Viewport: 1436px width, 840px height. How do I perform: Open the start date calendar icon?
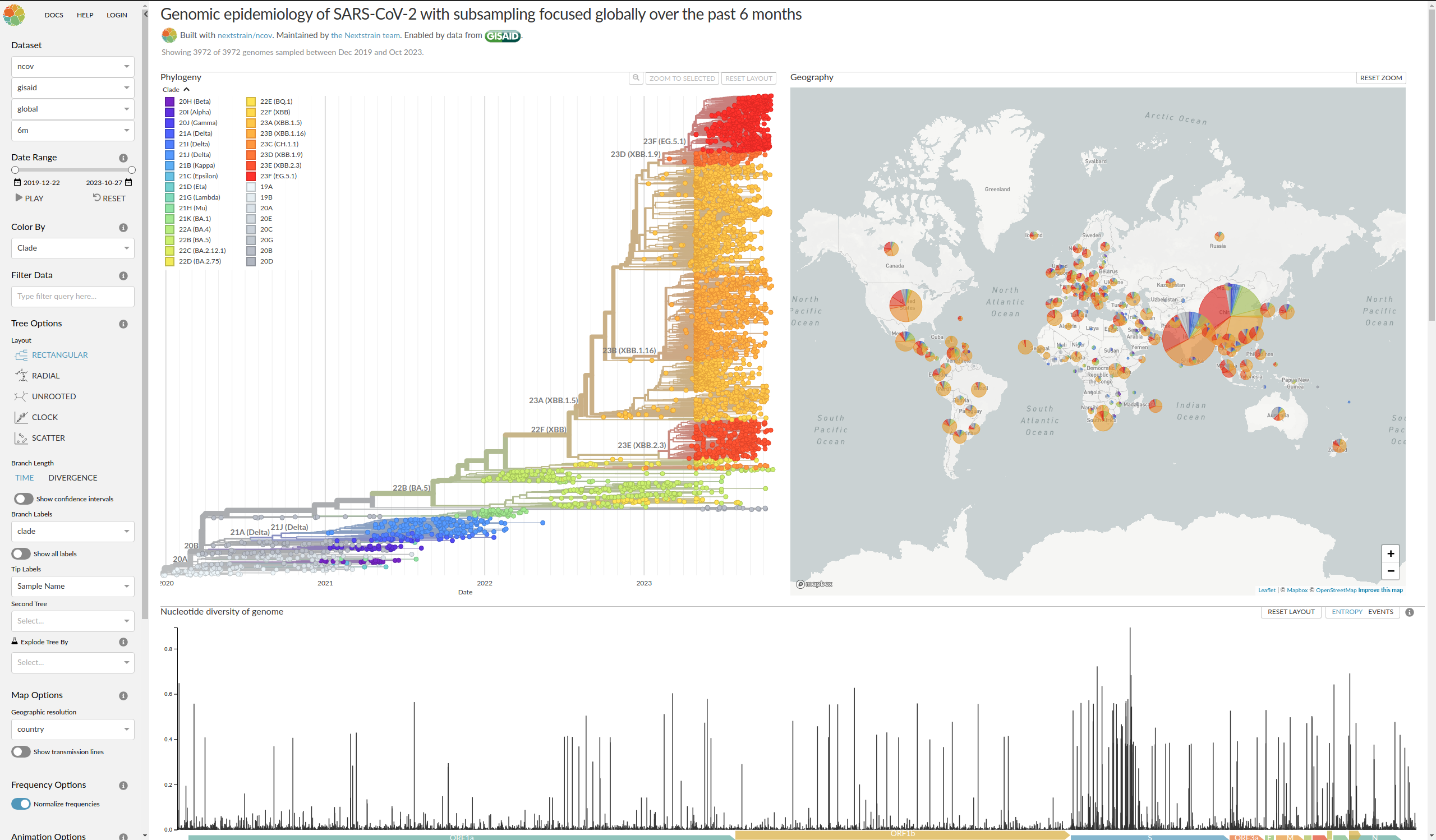17,183
